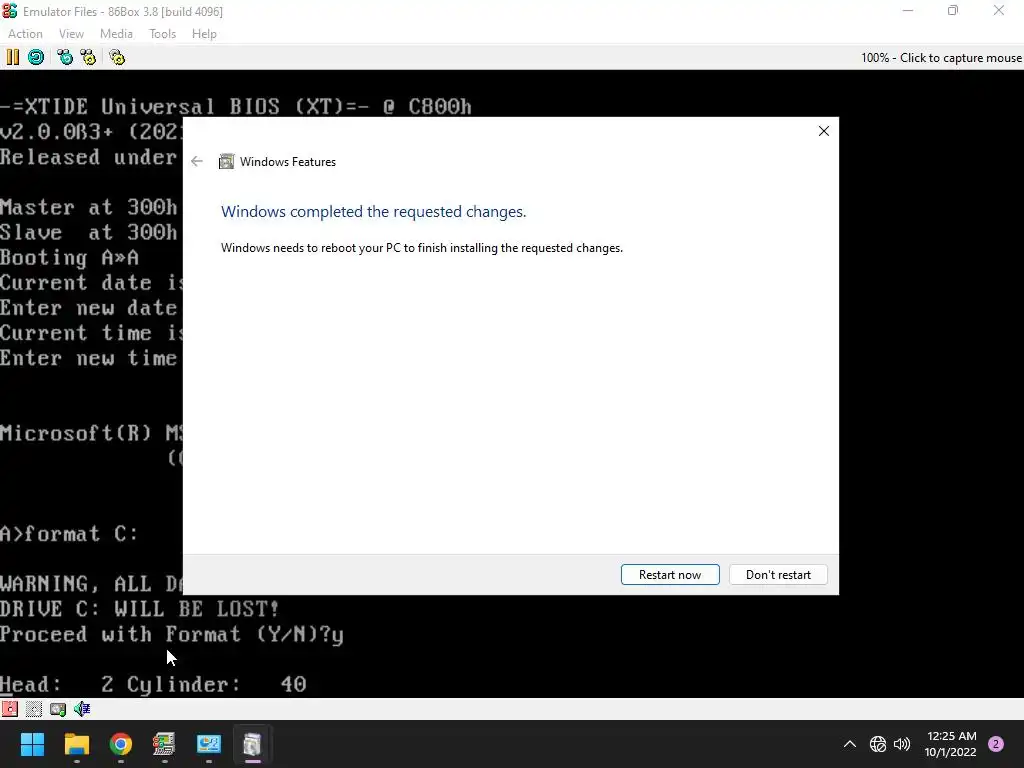Go back with the dialog's left arrow

coord(197,161)
